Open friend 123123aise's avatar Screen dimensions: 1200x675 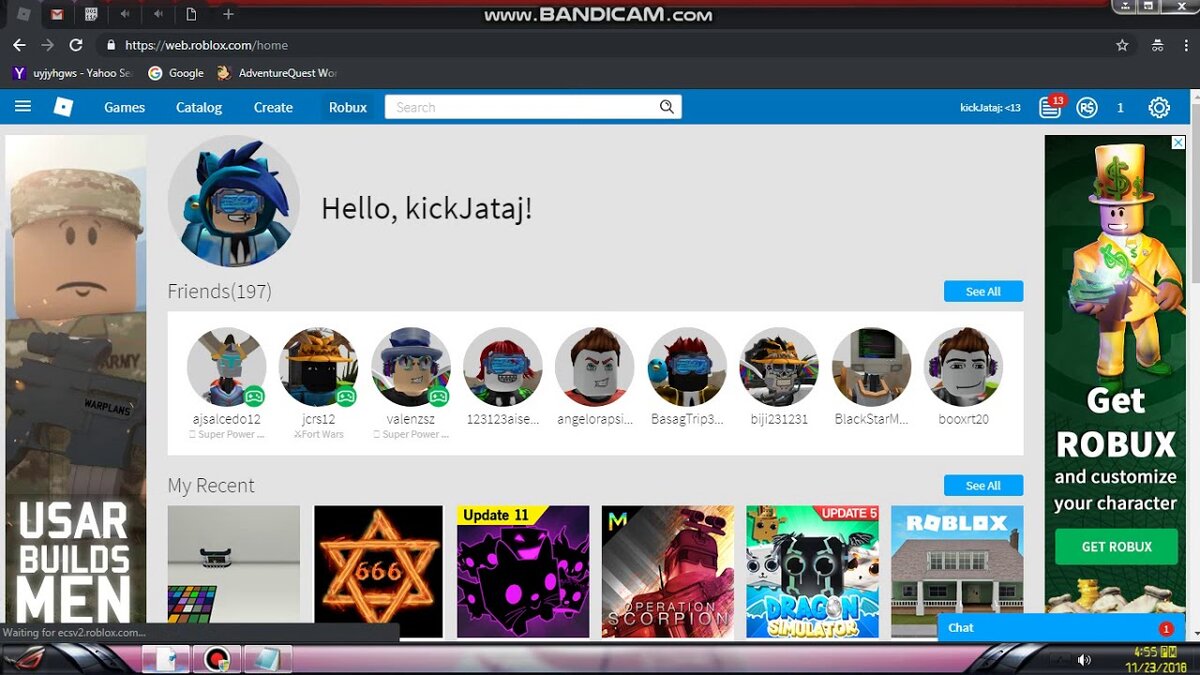click(503, 367)
